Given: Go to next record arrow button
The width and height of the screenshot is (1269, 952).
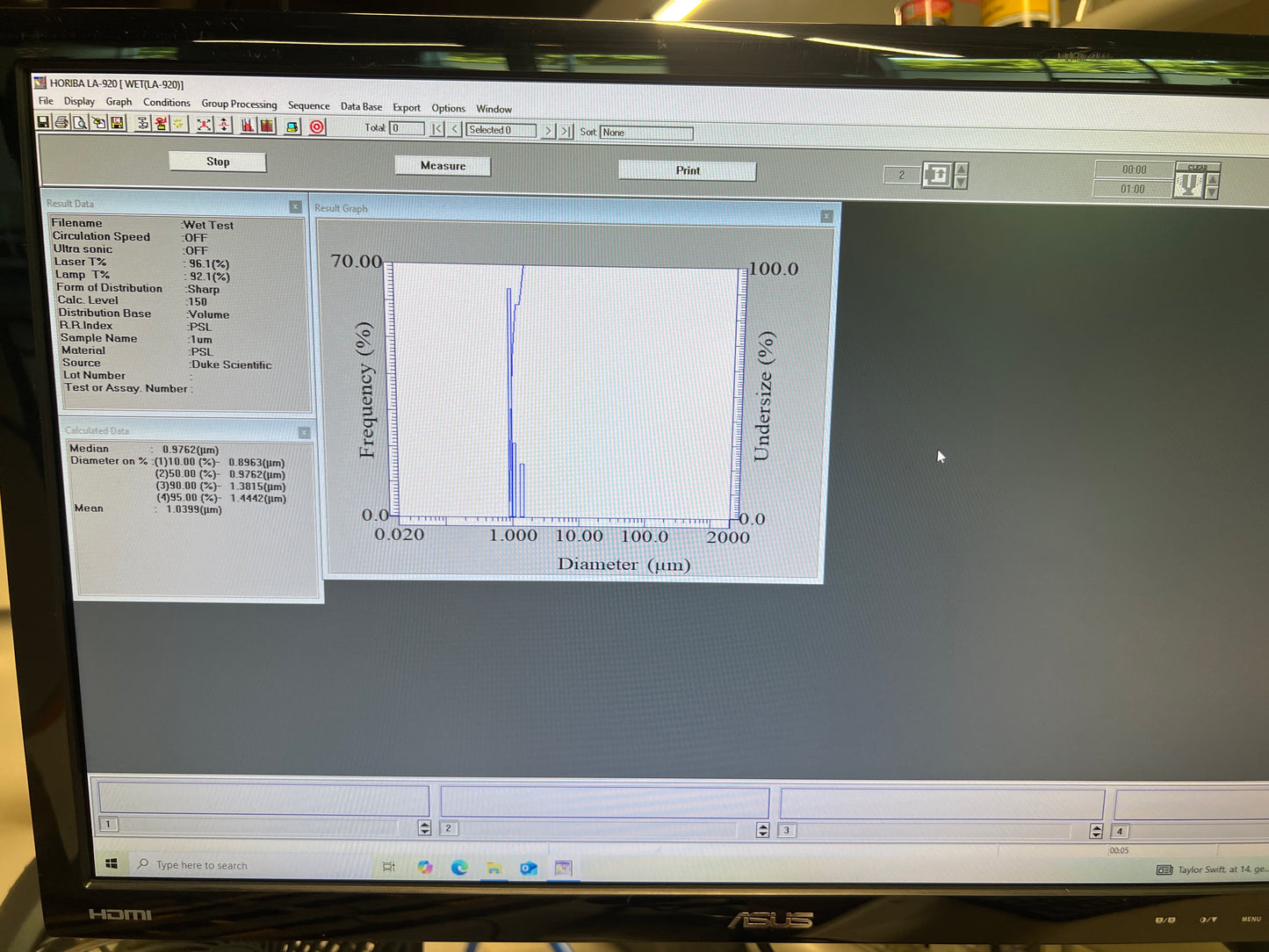Looking at the screenshot, I should point(548,131).
